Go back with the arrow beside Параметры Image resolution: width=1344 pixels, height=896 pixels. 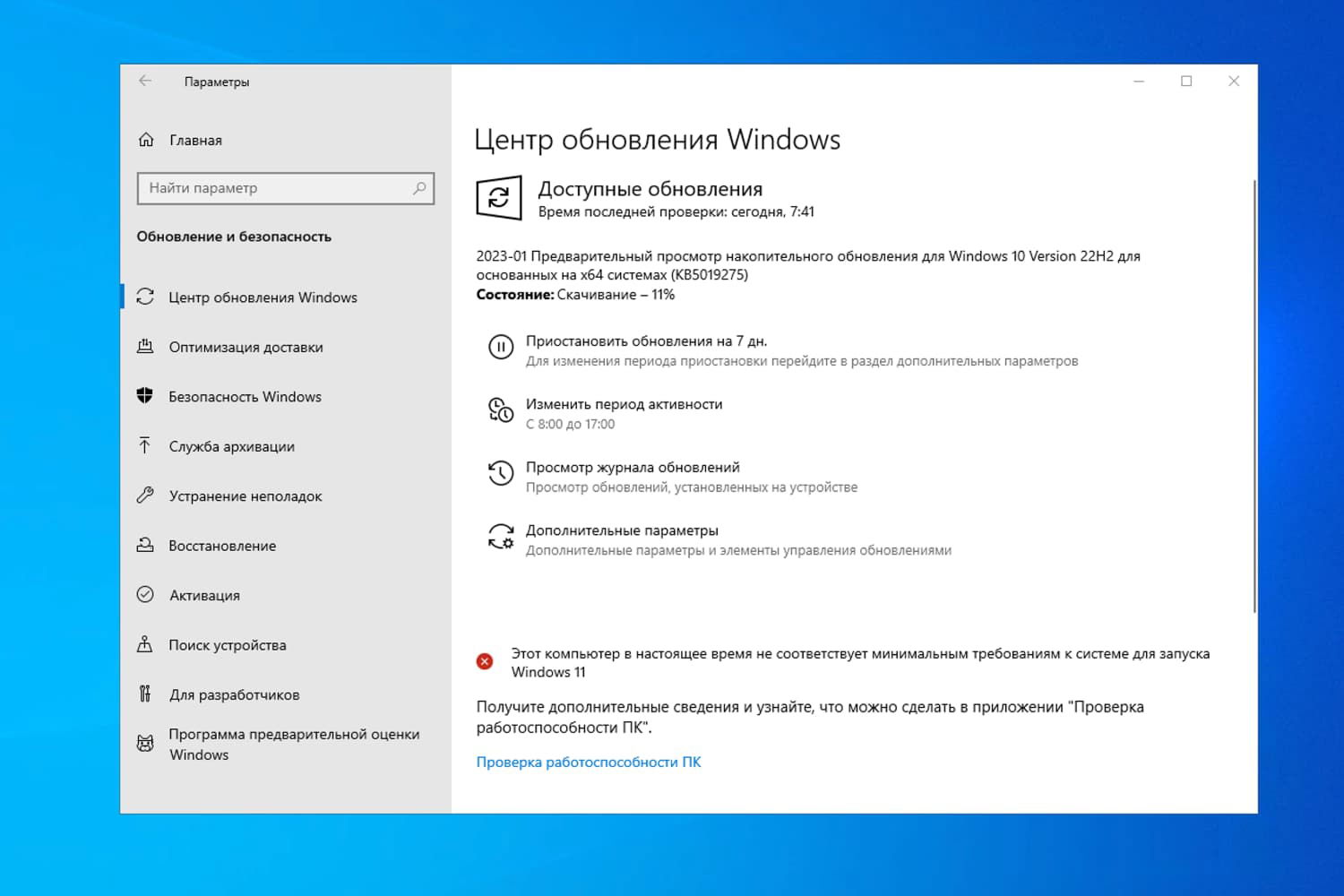click(145, 82)
